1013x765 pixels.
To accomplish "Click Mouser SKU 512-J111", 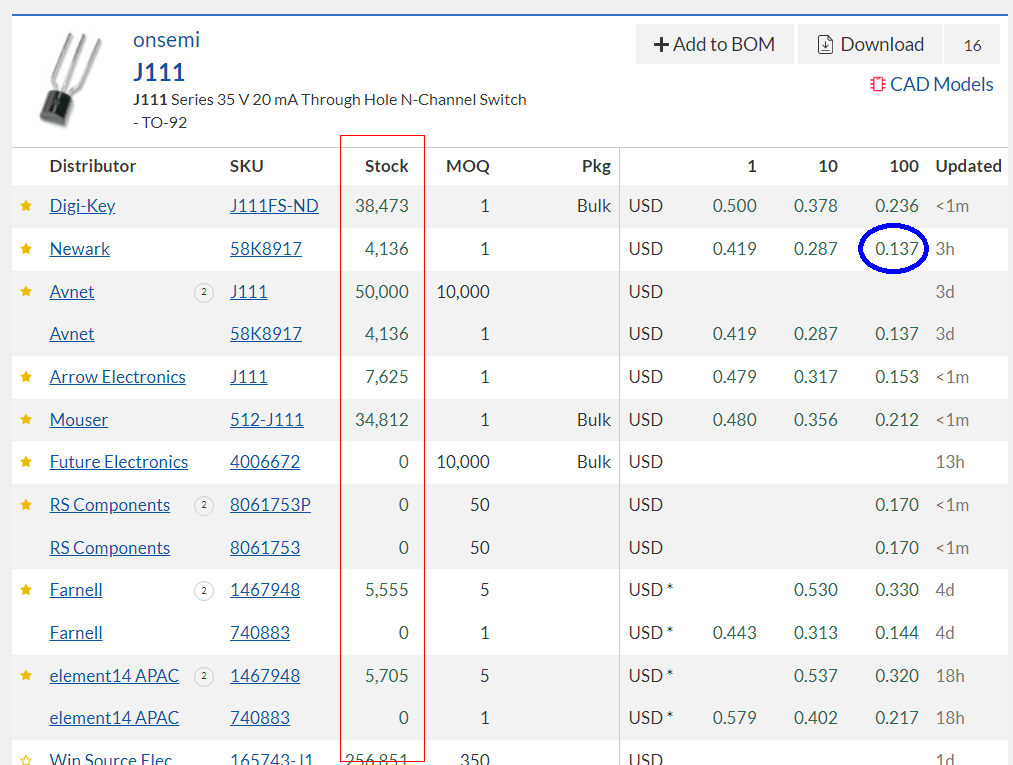I will click(x=267, y=419).
